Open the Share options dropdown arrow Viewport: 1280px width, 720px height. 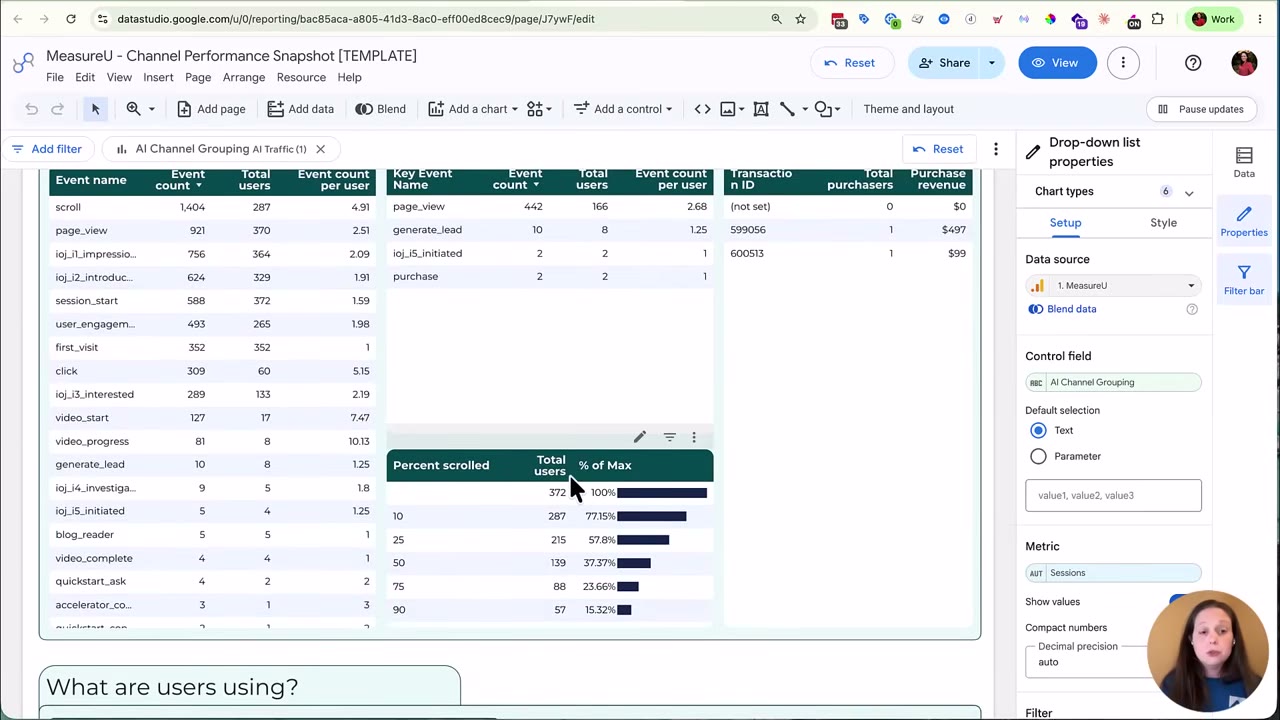(x=992, y=63)
